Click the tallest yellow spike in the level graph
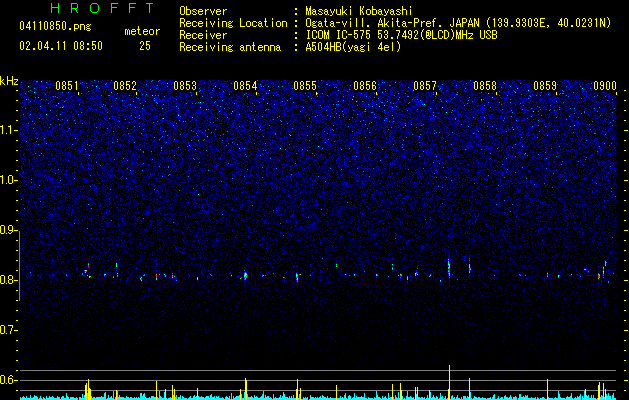 [449, 381]
